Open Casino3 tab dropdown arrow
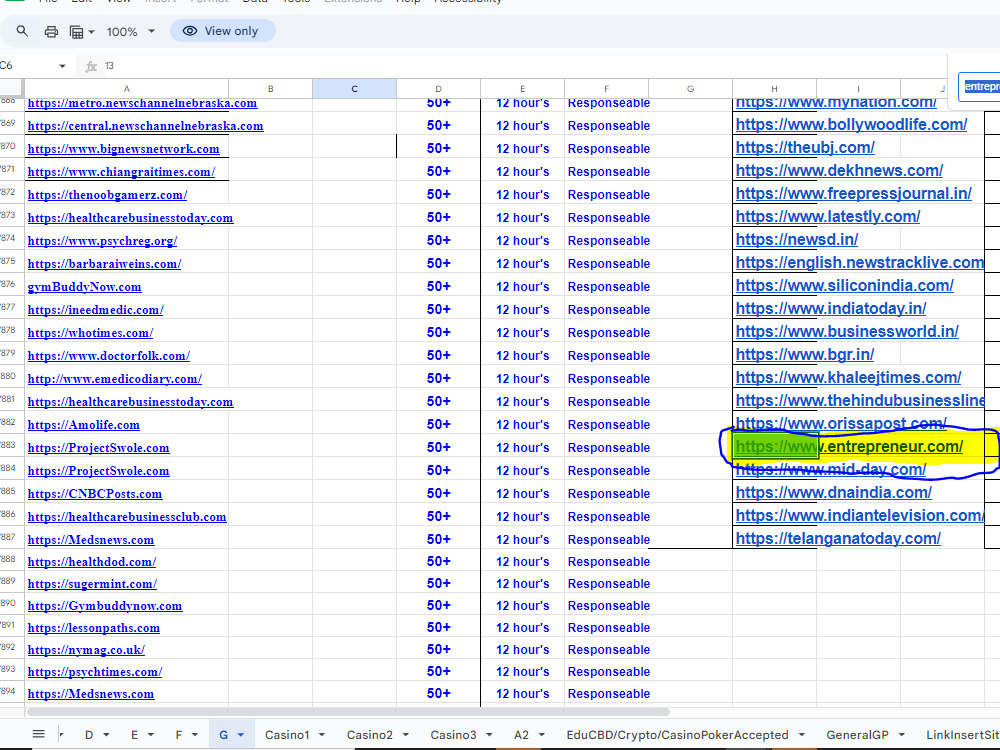This screenshot has height=750, width=1000. [x=489, y=735]
